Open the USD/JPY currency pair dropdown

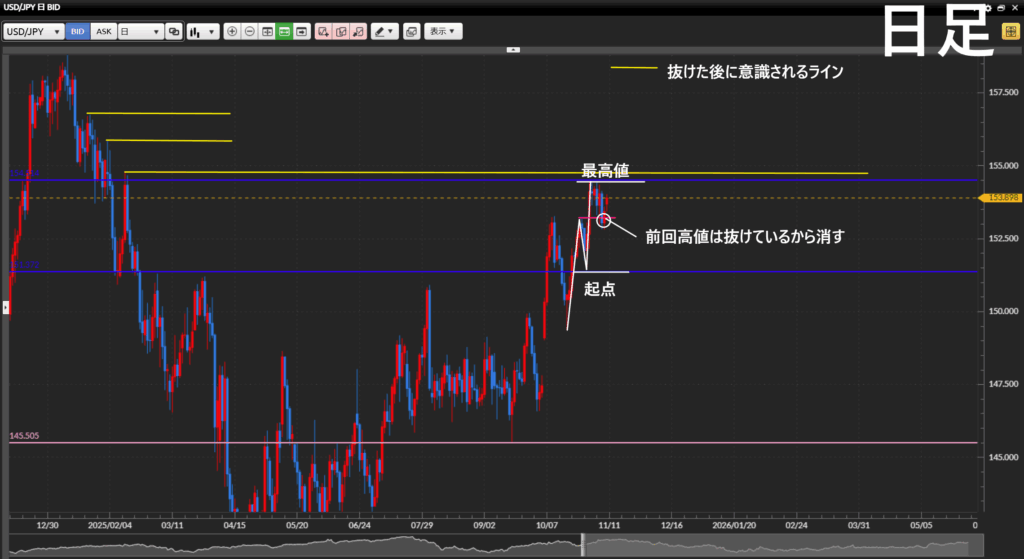click(x=33, y=32)
